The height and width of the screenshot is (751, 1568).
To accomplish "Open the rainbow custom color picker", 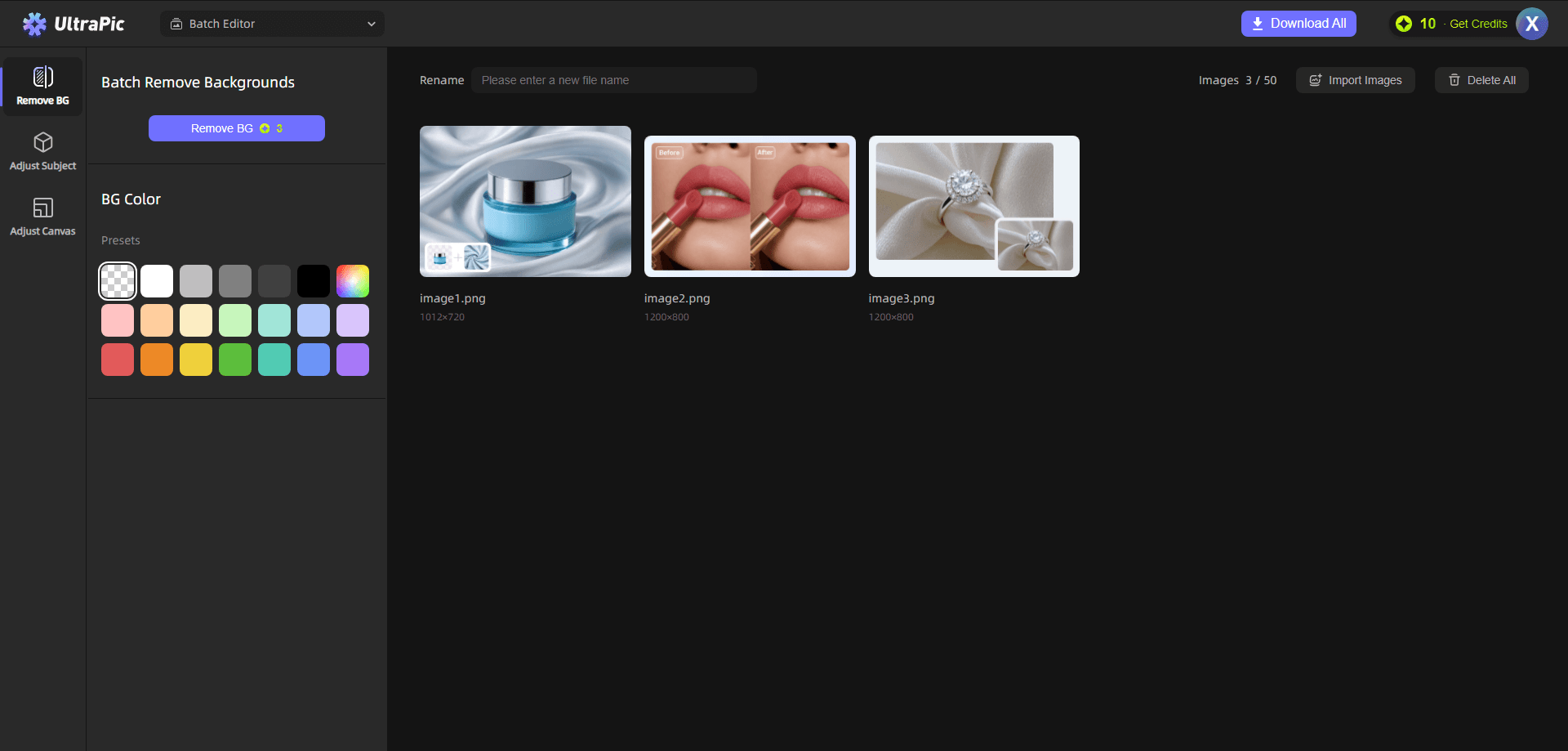I will (353, 281).
